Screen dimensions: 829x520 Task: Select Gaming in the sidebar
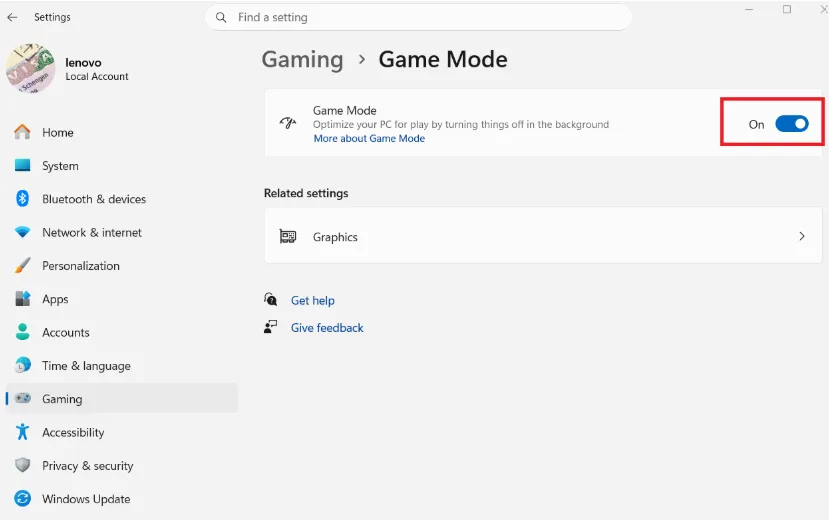[122, 398]
